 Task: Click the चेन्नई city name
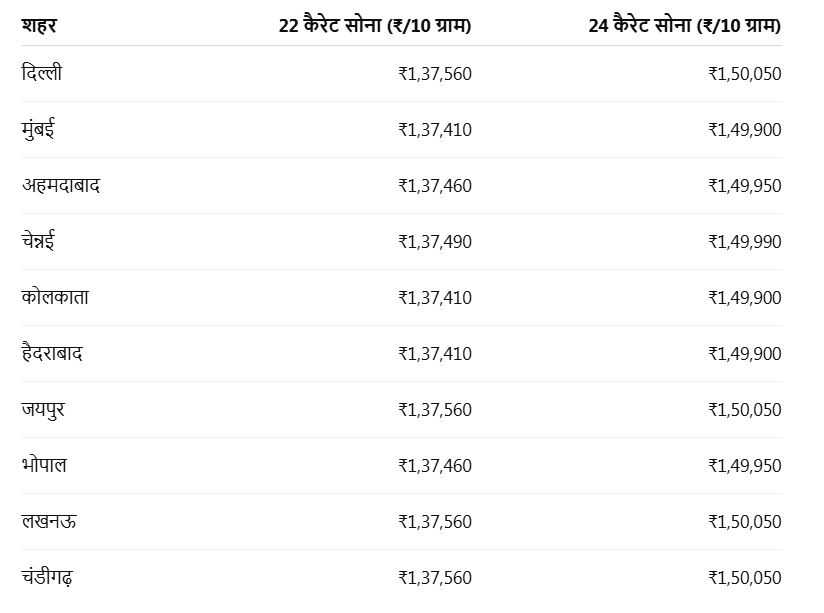(x=38, y=241)
